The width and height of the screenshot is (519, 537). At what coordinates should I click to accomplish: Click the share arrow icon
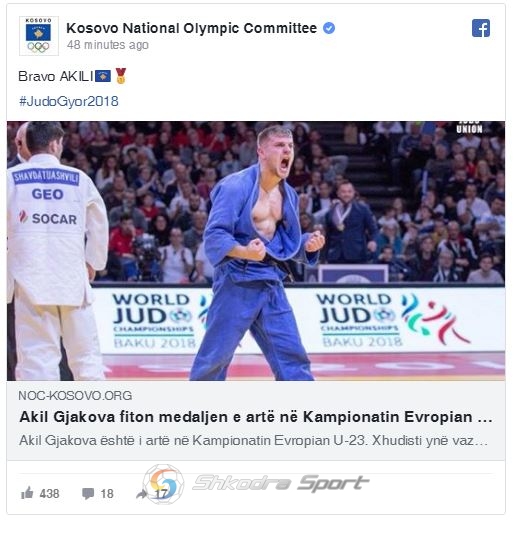[141, 494]
